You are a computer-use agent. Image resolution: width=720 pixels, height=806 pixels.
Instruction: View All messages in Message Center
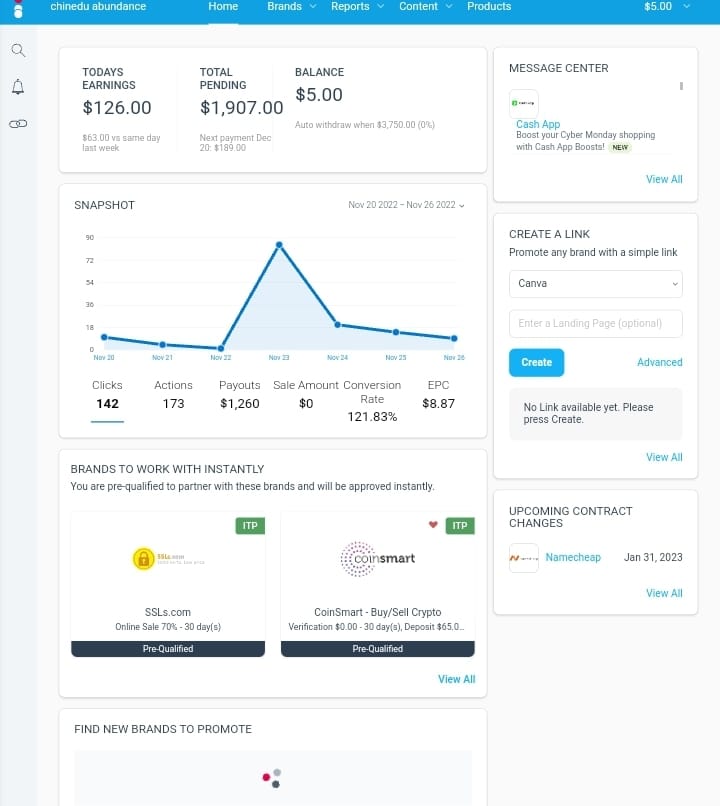pyautogui.click(x=664, y=179)
